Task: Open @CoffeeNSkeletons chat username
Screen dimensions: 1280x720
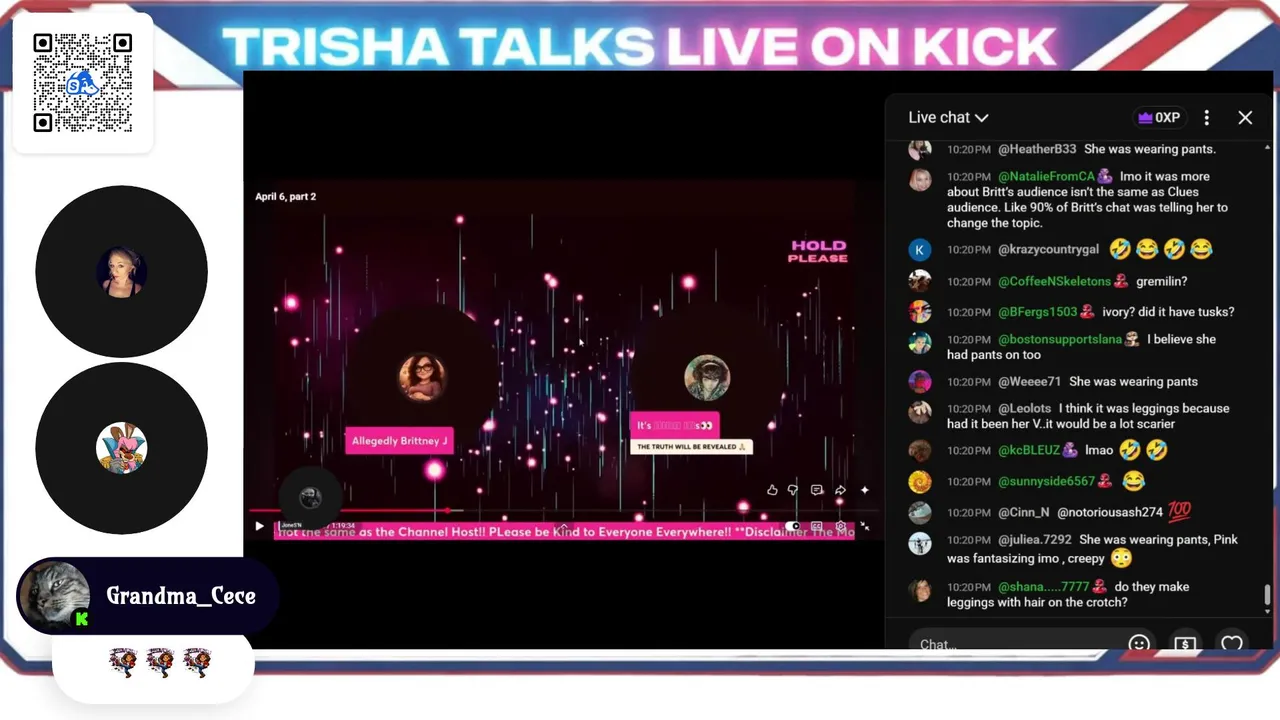Action: pyautogui.click(x=1054, y=281)
